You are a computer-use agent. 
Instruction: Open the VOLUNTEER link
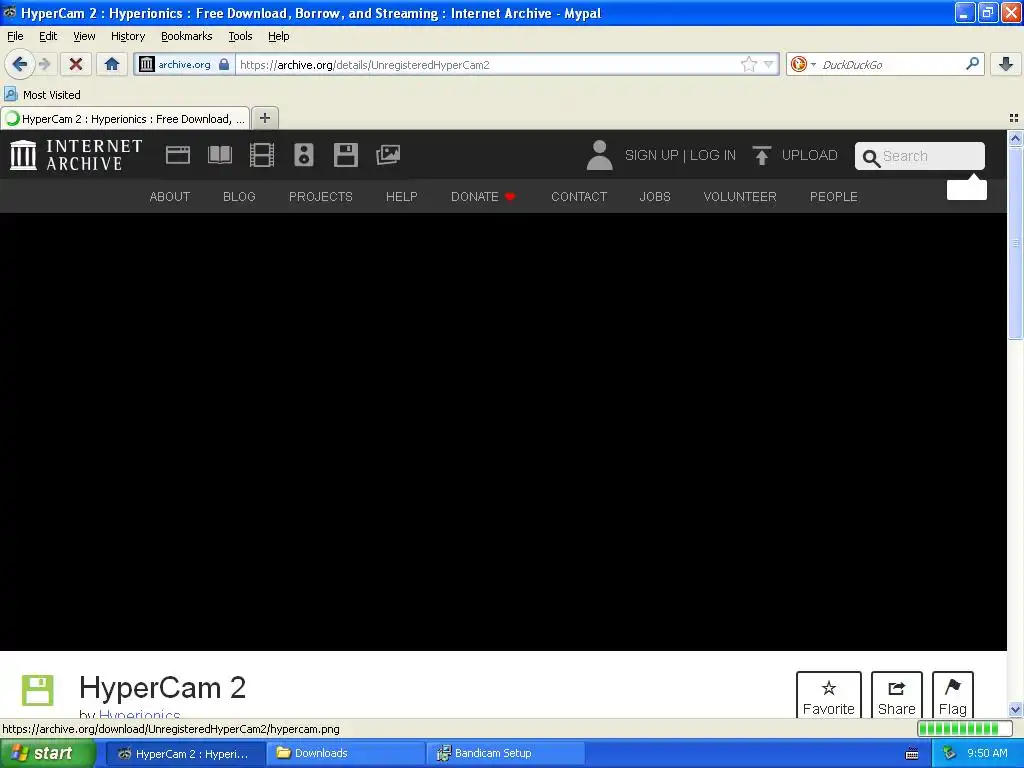tap(740, 197)
